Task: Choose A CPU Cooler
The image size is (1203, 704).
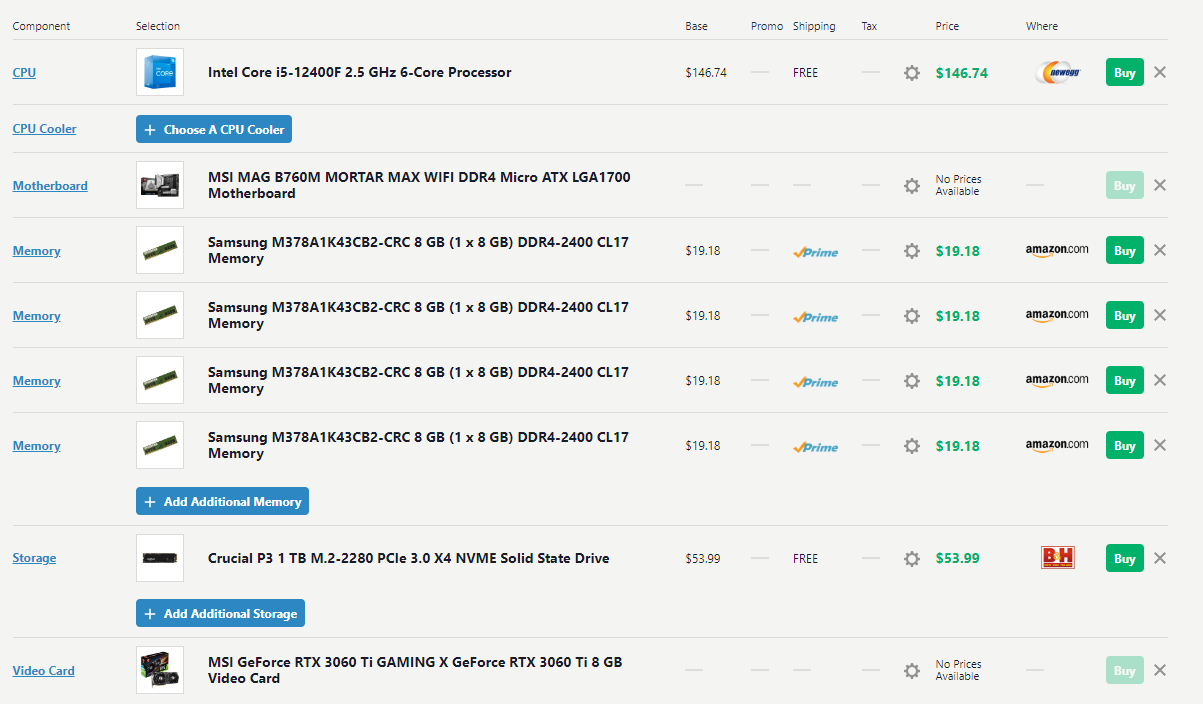Action: coord(214,129)
